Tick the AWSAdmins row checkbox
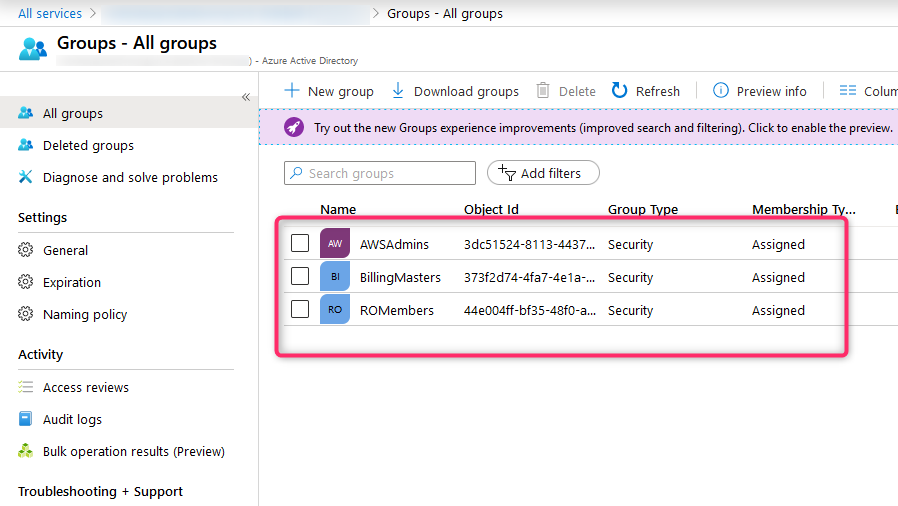This screenshot has height=506, width=898. (x=300, y=243)
